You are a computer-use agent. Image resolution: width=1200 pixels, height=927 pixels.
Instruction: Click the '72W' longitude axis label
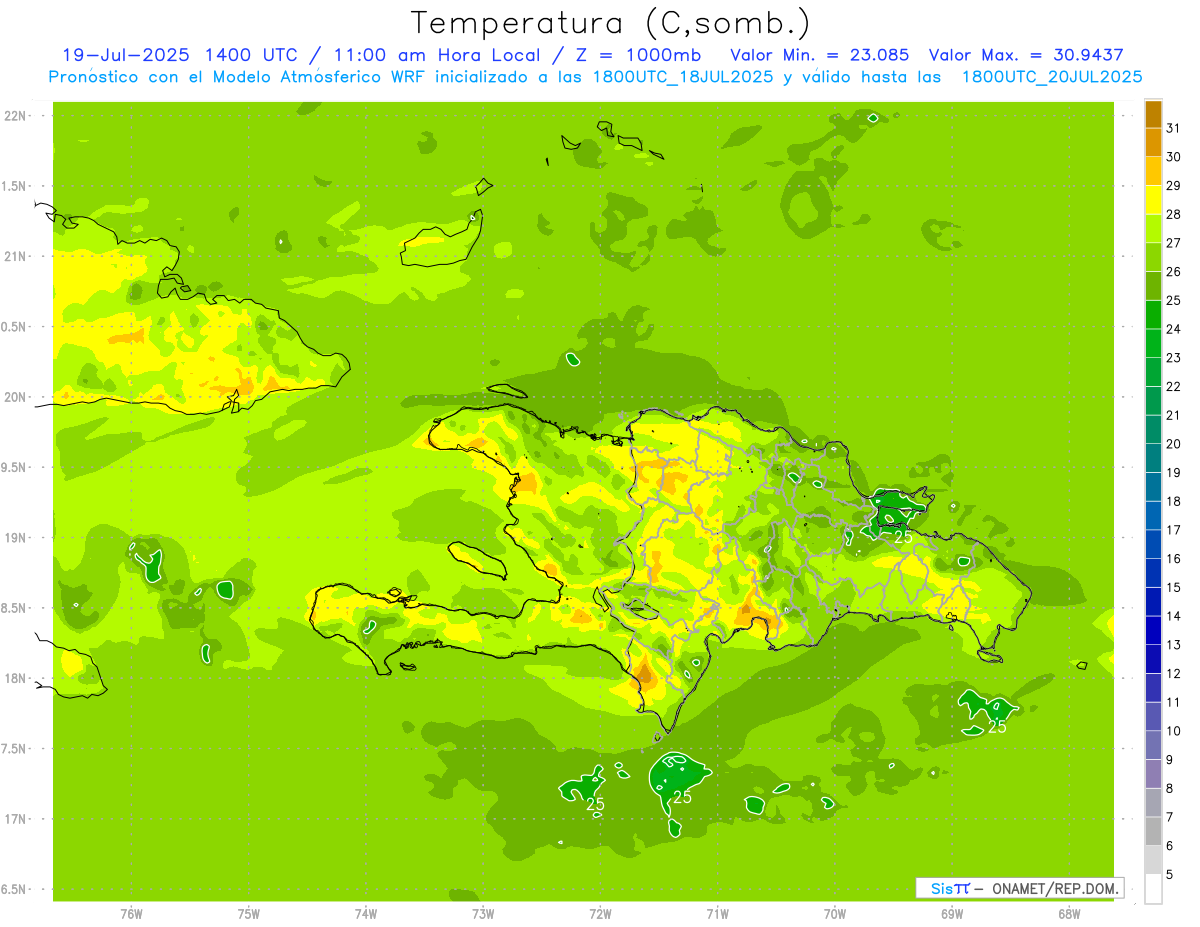600,914
